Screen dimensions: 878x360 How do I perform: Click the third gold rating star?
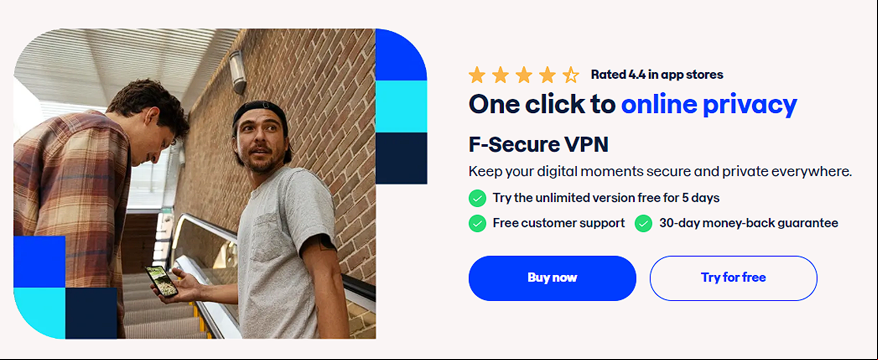(x=524, y=74)
